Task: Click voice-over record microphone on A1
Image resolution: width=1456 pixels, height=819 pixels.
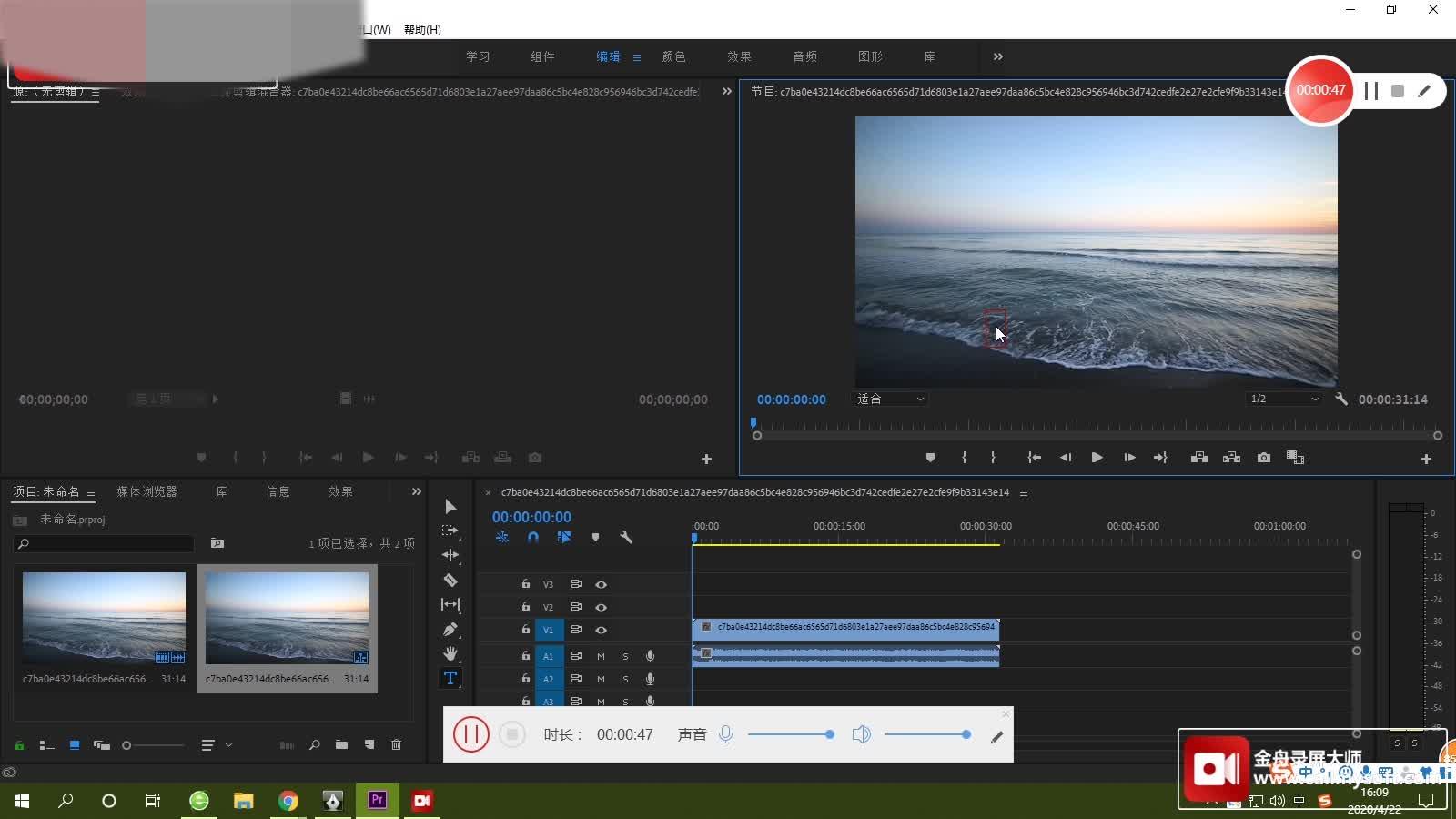Action: tap(650, 656)
